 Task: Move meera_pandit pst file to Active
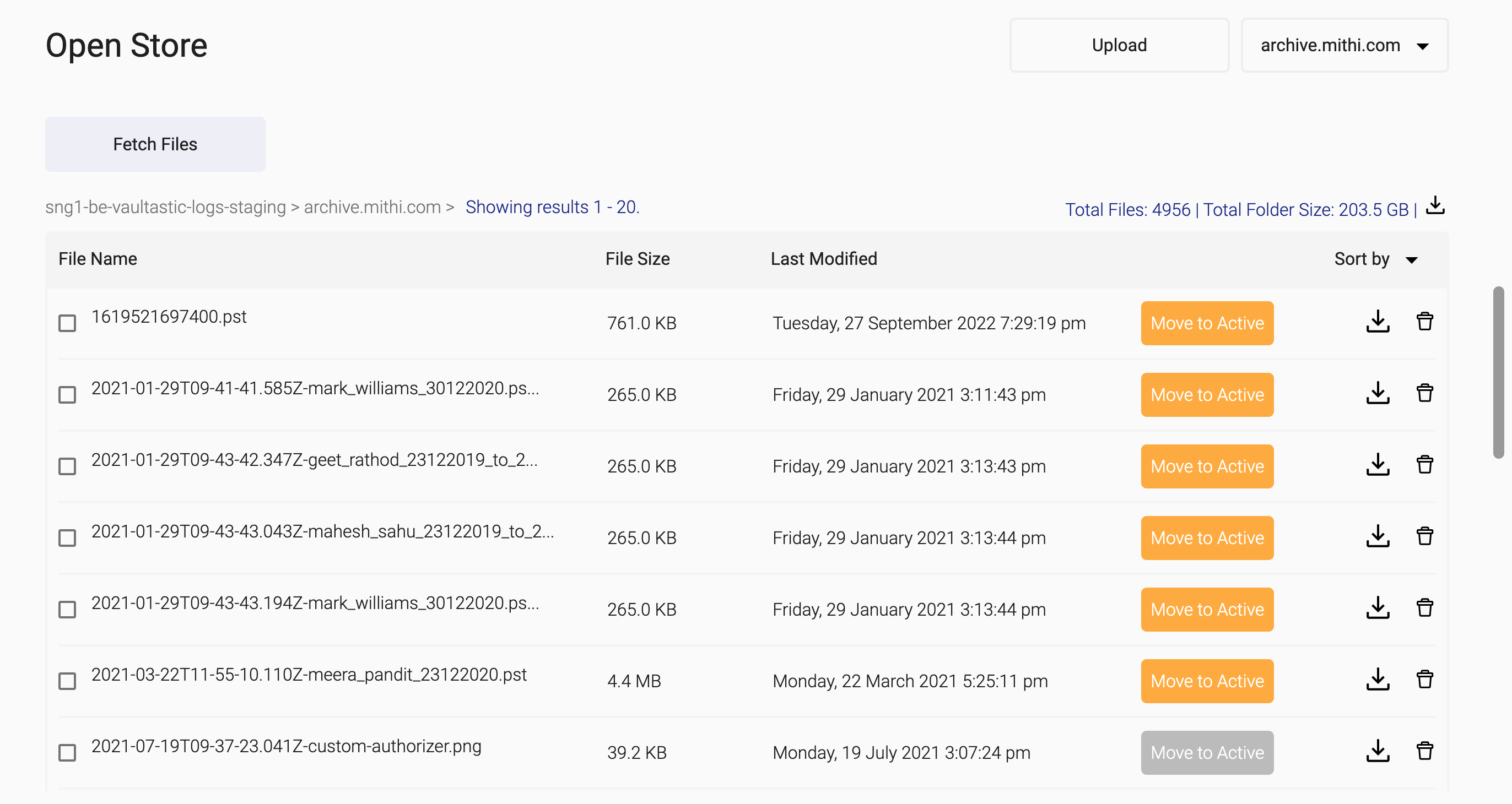[1207, 681]
